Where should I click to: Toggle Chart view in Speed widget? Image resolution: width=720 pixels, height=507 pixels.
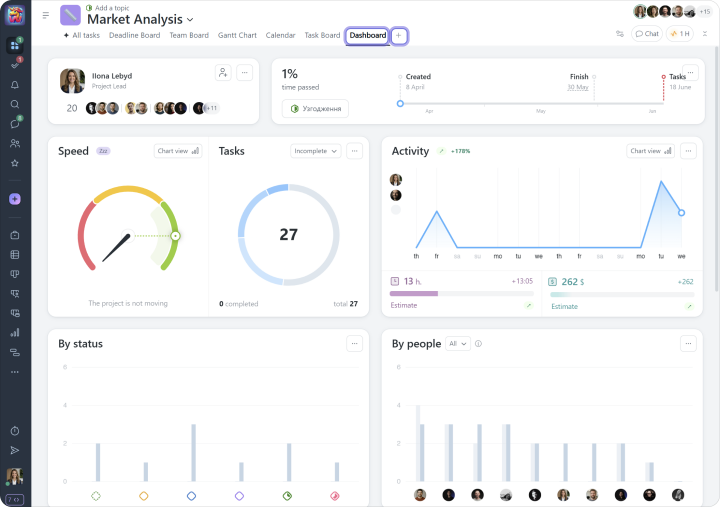(x=178, y=151)
